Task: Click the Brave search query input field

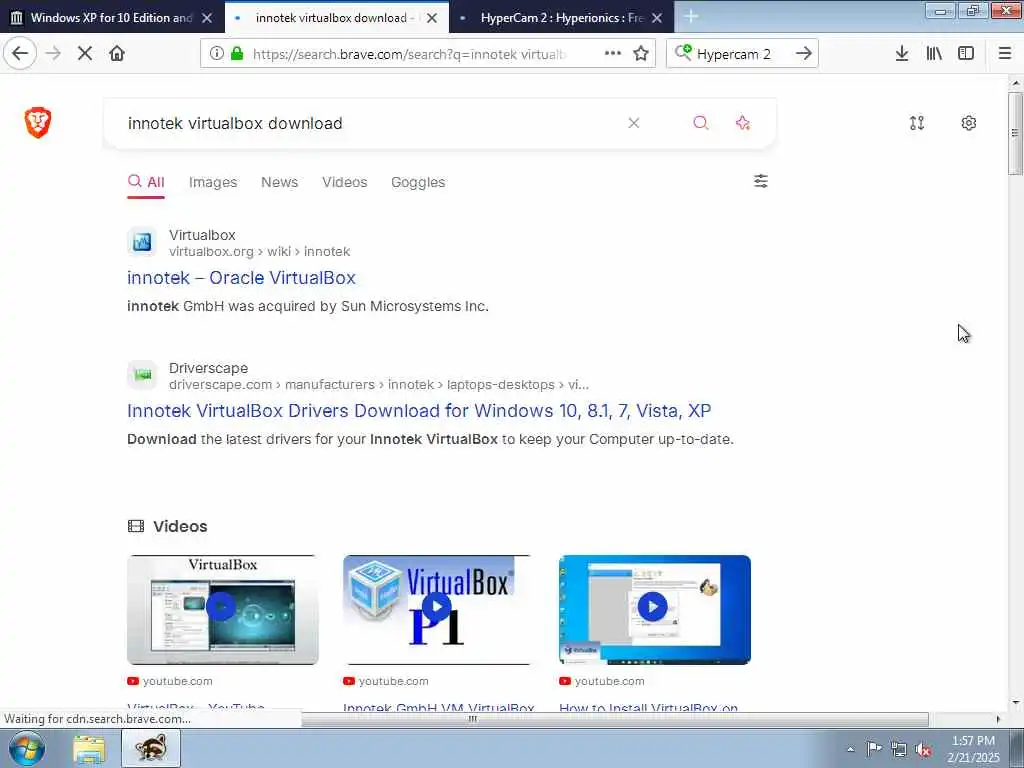Action: click(366, 123)
